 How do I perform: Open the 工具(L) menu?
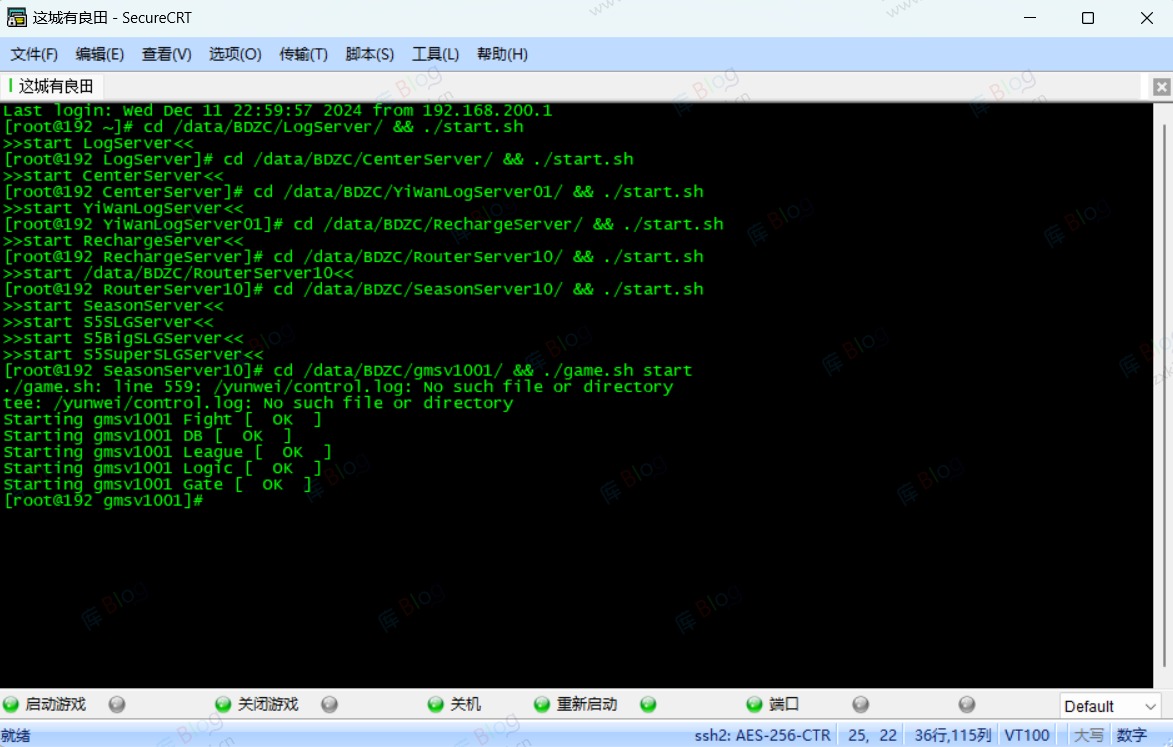(435, 54)
